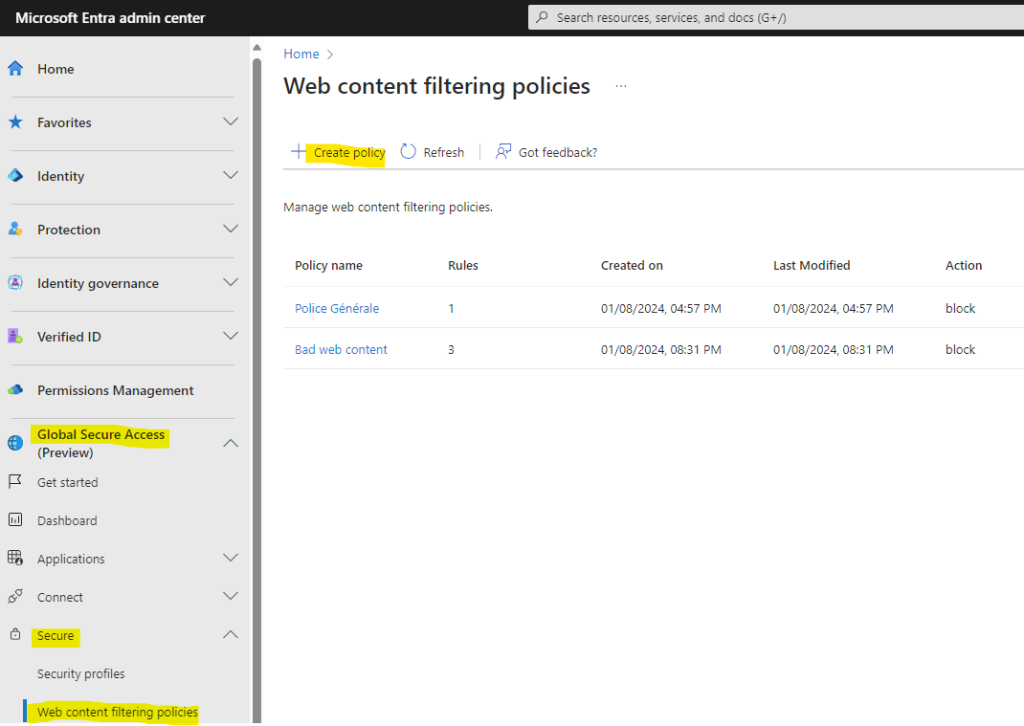Screen dimensions: 1024x726
Task: Expand the Verified ID chevron
Action: pos(231,336)
